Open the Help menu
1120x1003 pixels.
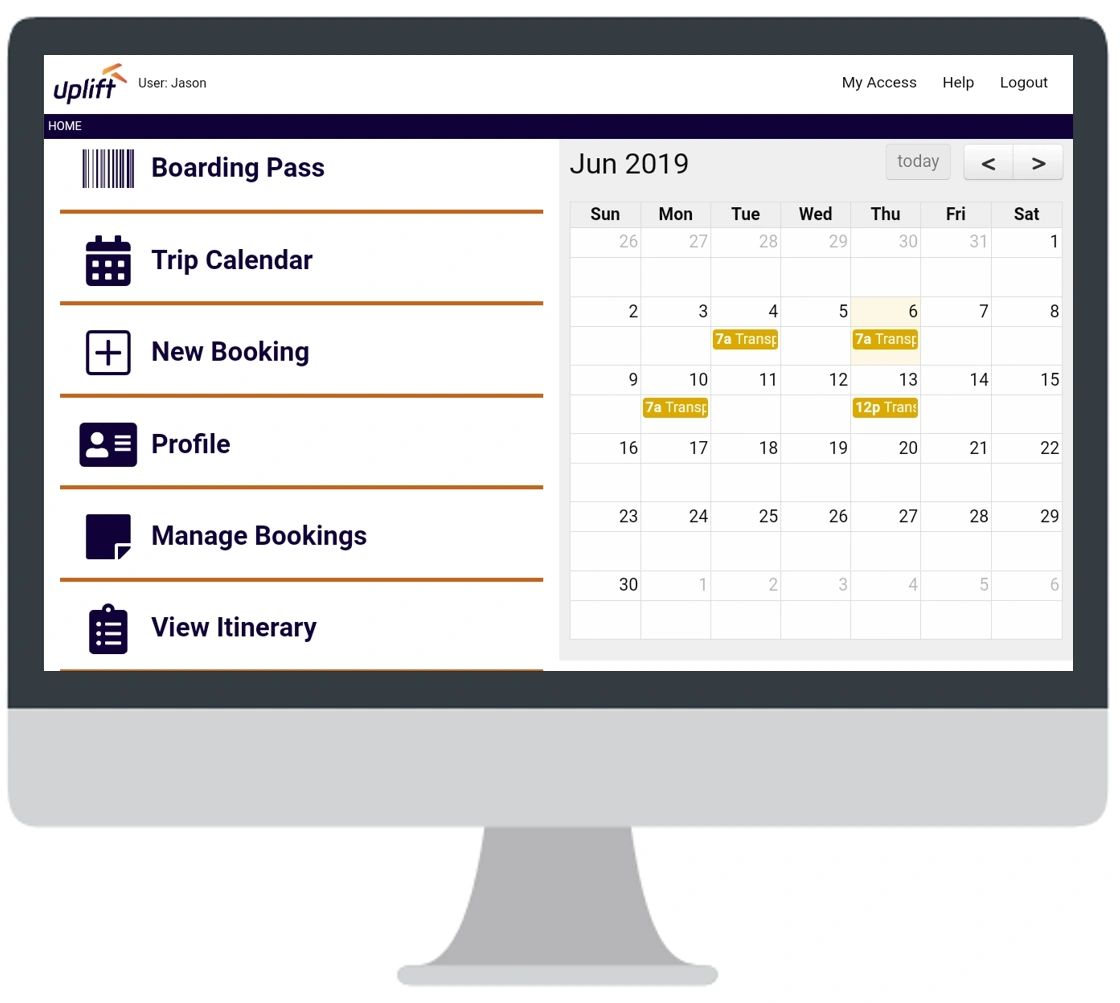point(958,82)
